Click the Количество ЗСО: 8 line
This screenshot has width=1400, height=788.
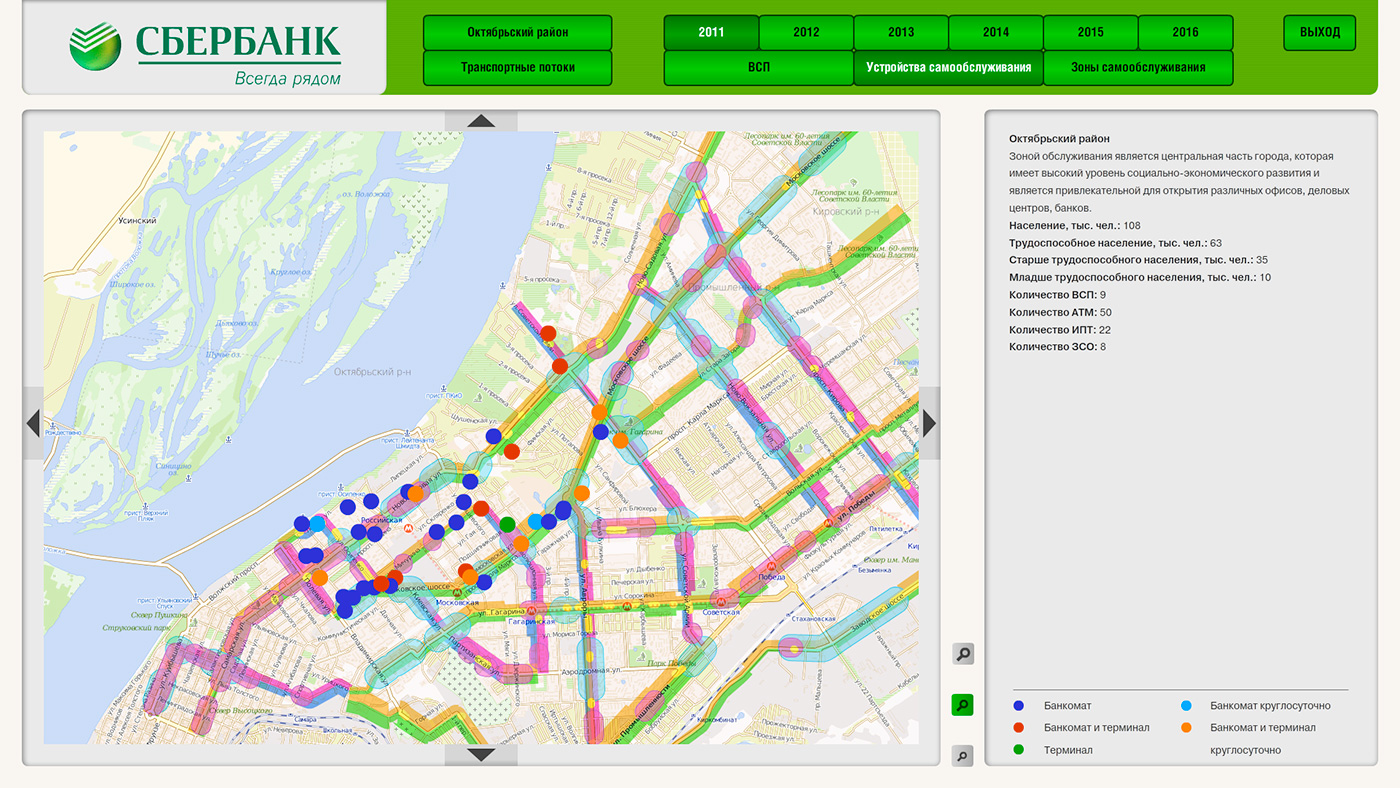click(x=1058, y=347)
